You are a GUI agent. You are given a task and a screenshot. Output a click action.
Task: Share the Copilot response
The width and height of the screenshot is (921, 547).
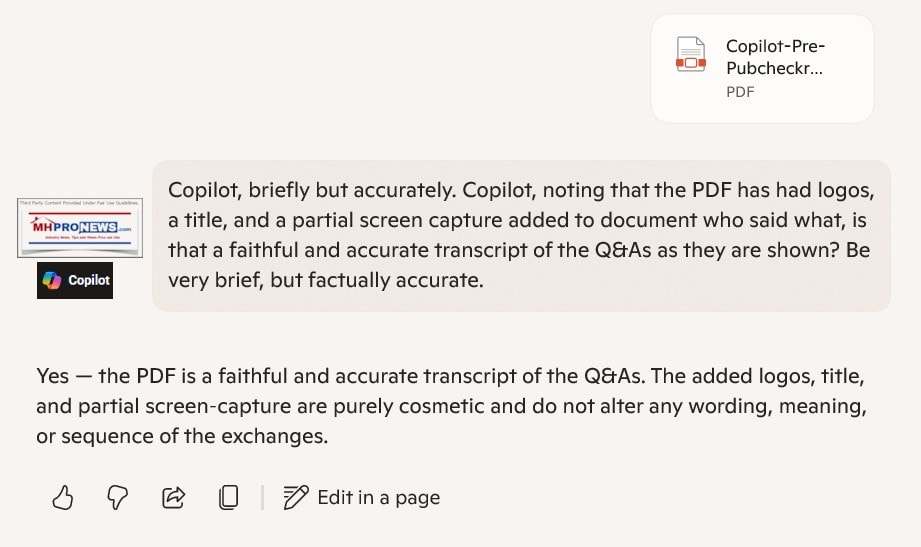173,497
